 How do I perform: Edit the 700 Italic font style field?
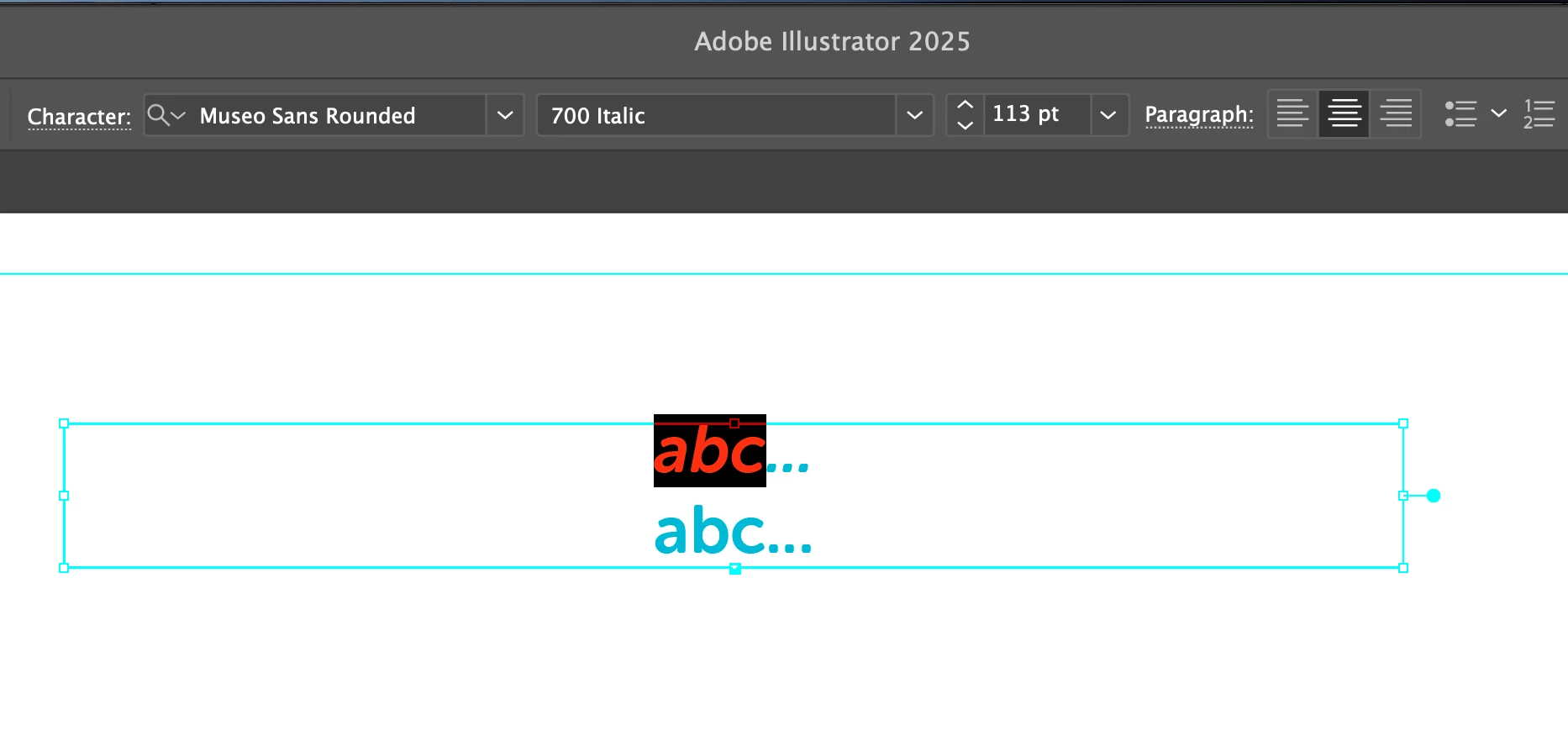[x=716, y=115]
